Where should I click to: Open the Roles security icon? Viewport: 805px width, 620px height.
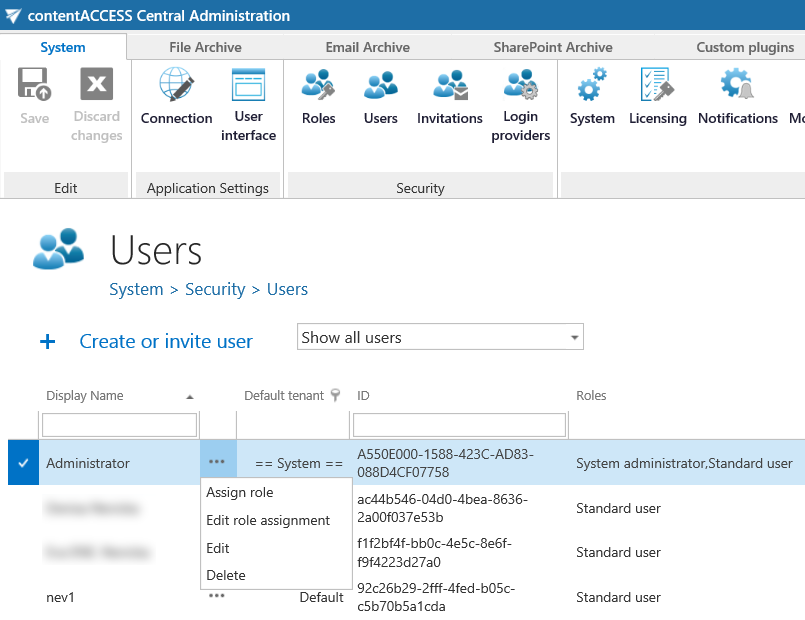pyautogui.click(x=318, y=98)
